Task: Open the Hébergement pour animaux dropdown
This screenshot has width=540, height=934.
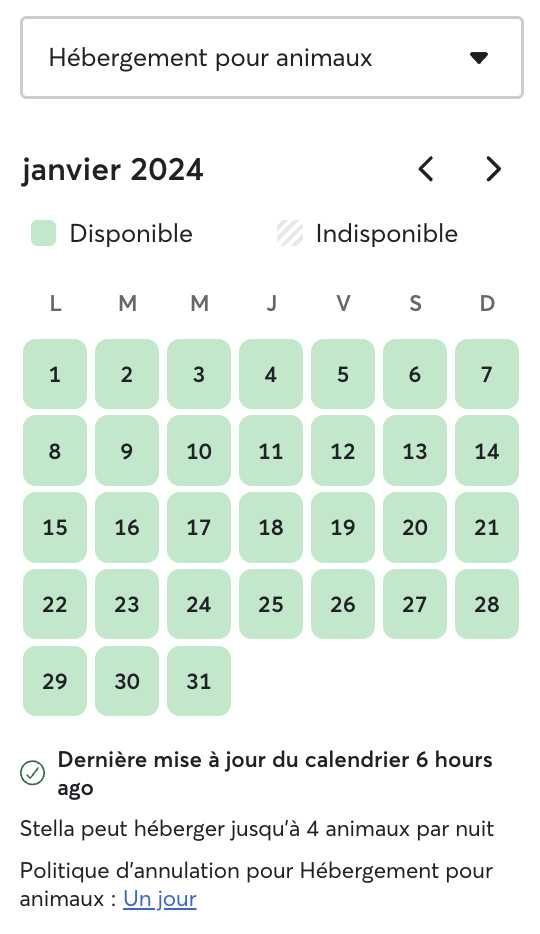Action: (x=272, y=58)
